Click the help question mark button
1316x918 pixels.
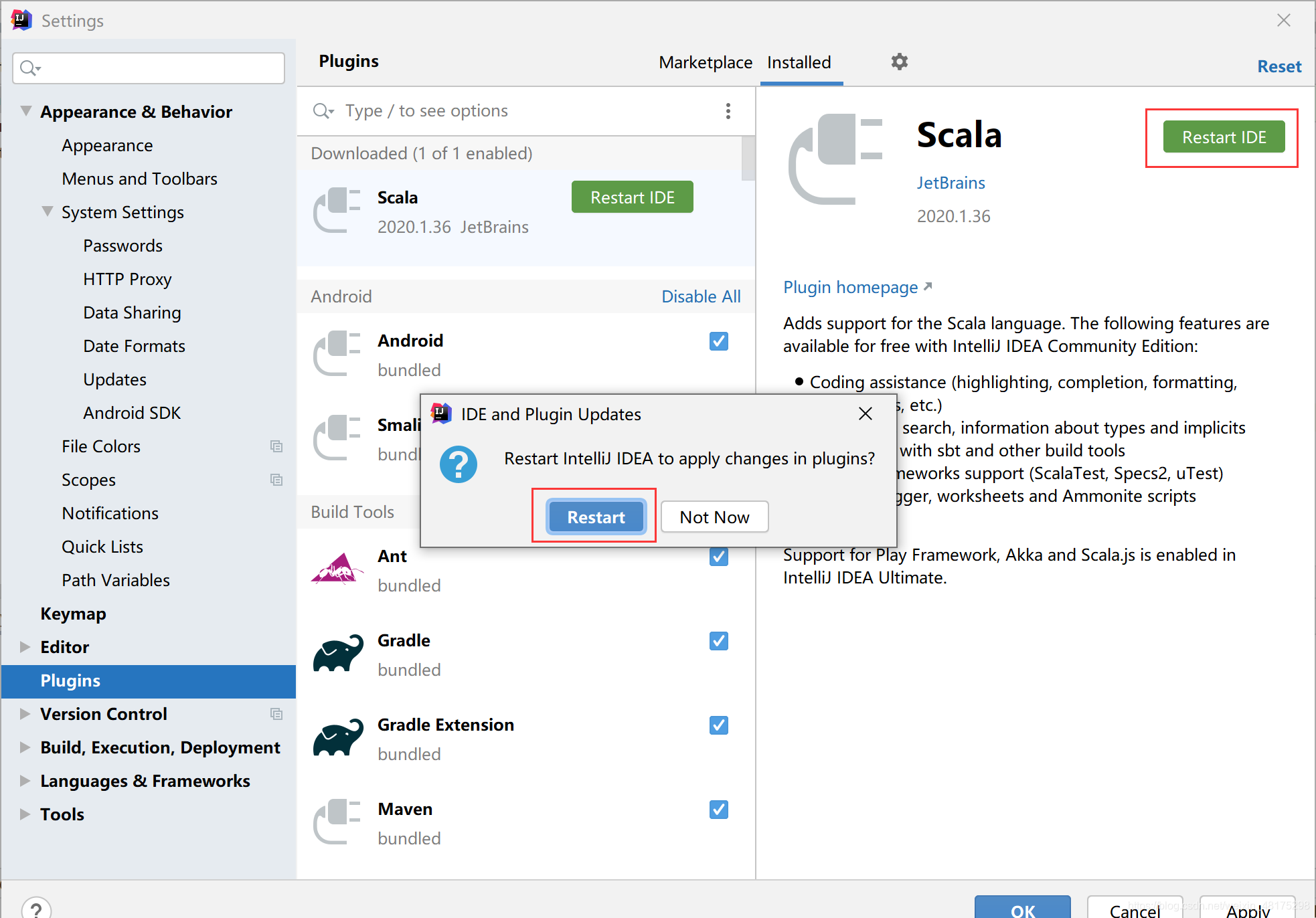coord(36,909)
